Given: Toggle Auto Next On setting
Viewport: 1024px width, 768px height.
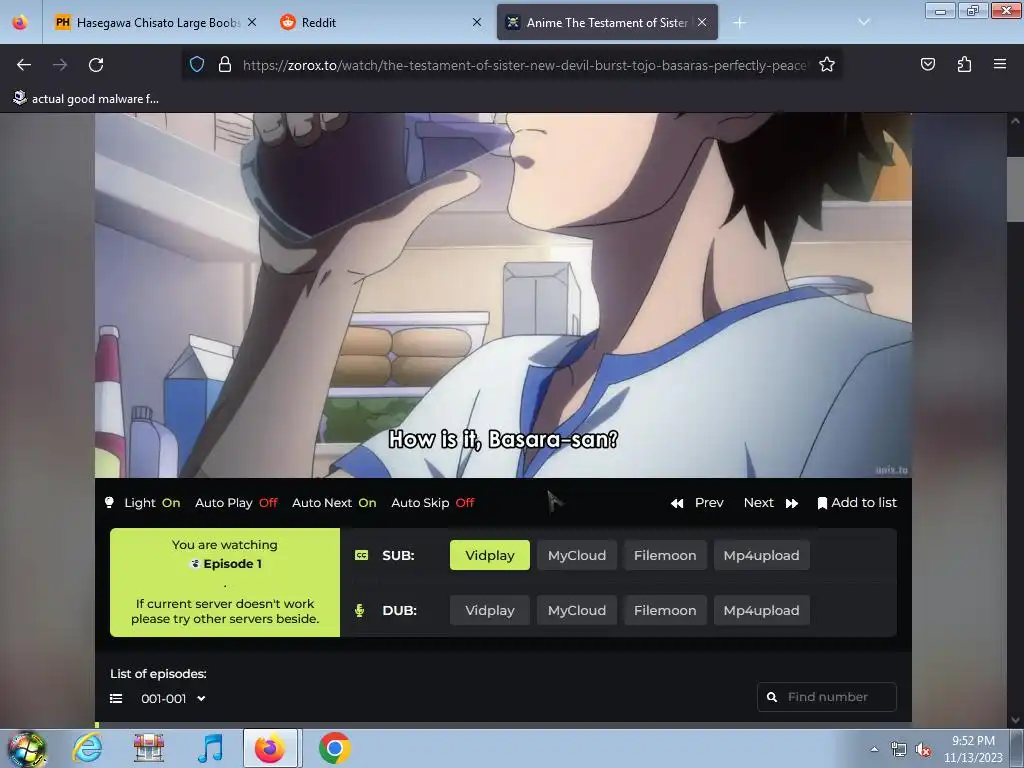Looking at the screenshot, I should 334,503.
